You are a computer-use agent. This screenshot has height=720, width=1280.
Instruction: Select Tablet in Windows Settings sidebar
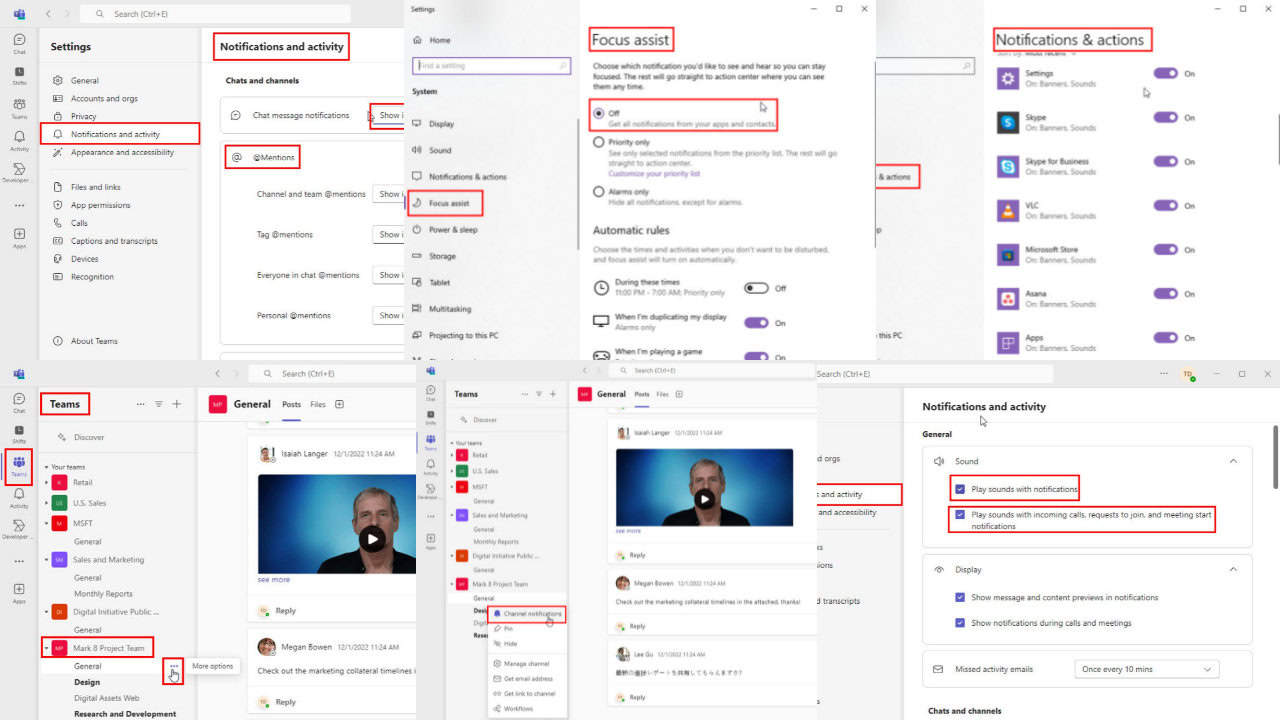[x=439, y=282]
